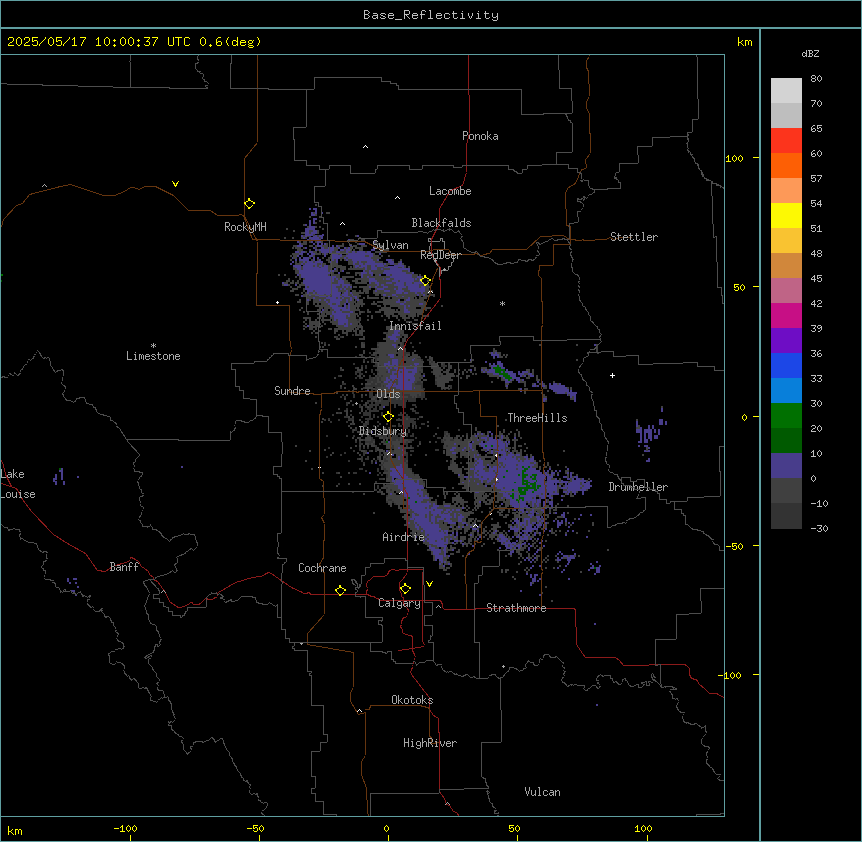Image resolution: width=862 pixels, height=842 pixels.
Task: Select the white 70-80 dBZ legend swatch
Action: click(786, 91)
